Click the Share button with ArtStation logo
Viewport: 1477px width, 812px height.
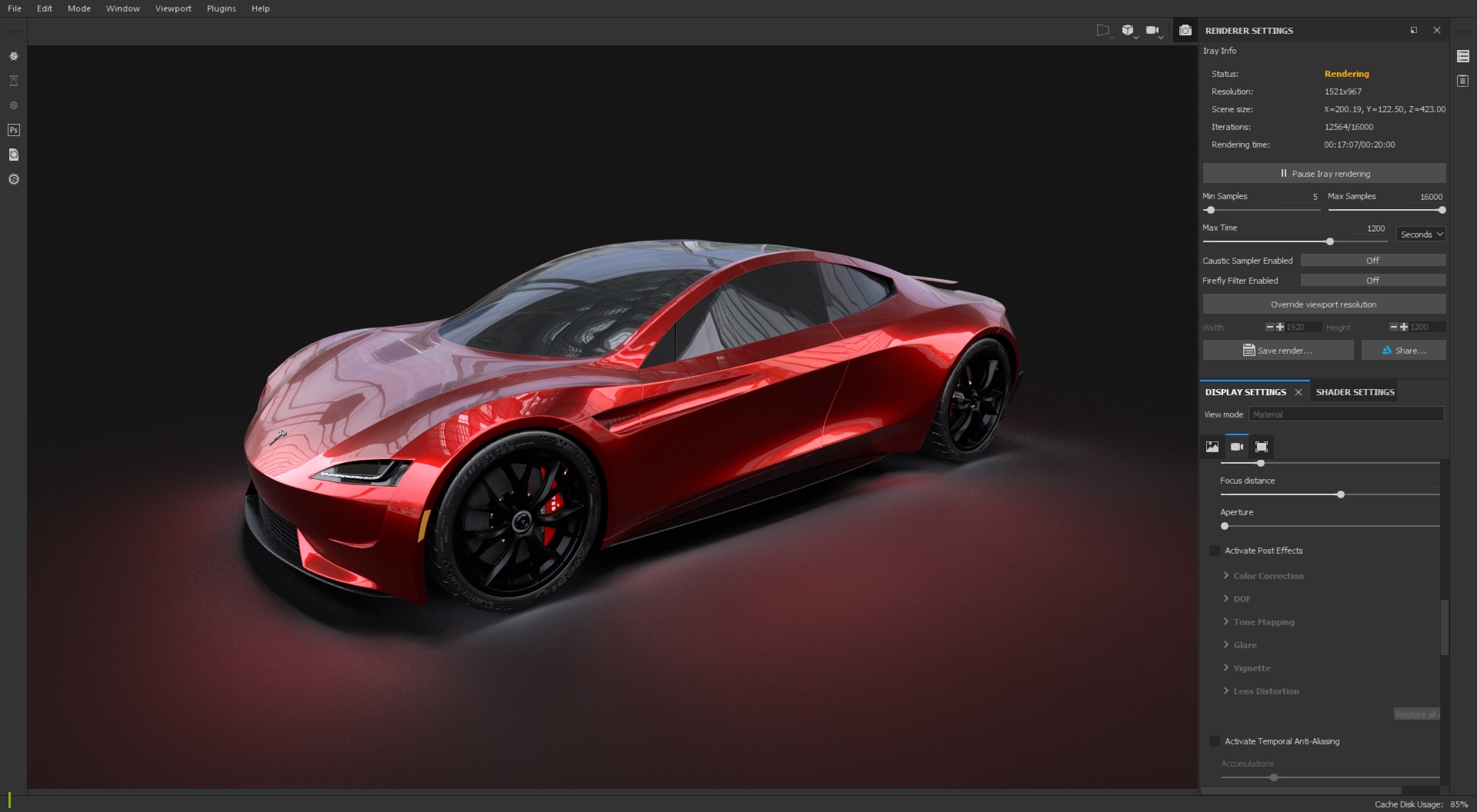pyautogui.click(x=1404, y=351)
